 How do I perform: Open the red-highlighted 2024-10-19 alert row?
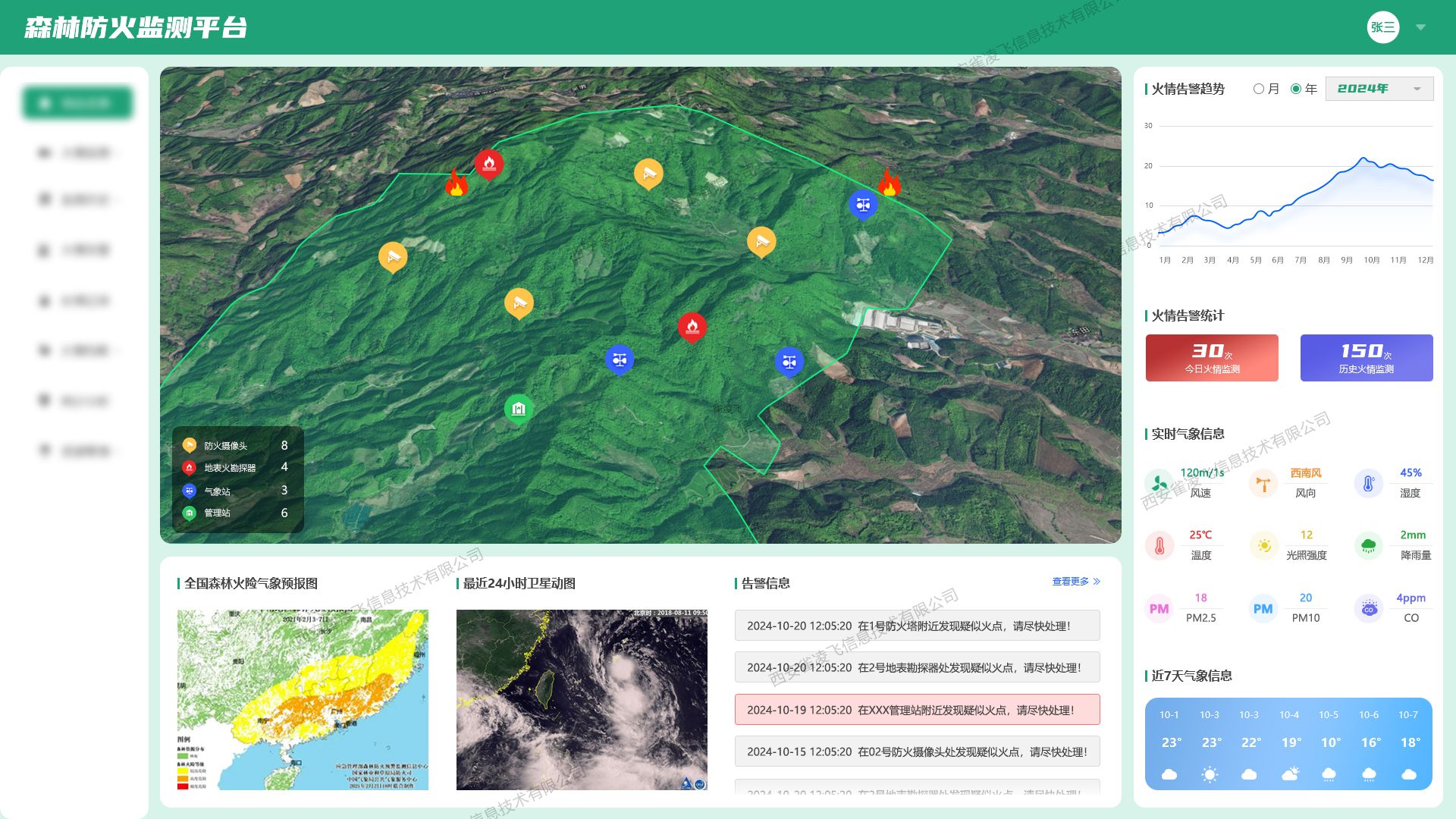pos(917,710)
